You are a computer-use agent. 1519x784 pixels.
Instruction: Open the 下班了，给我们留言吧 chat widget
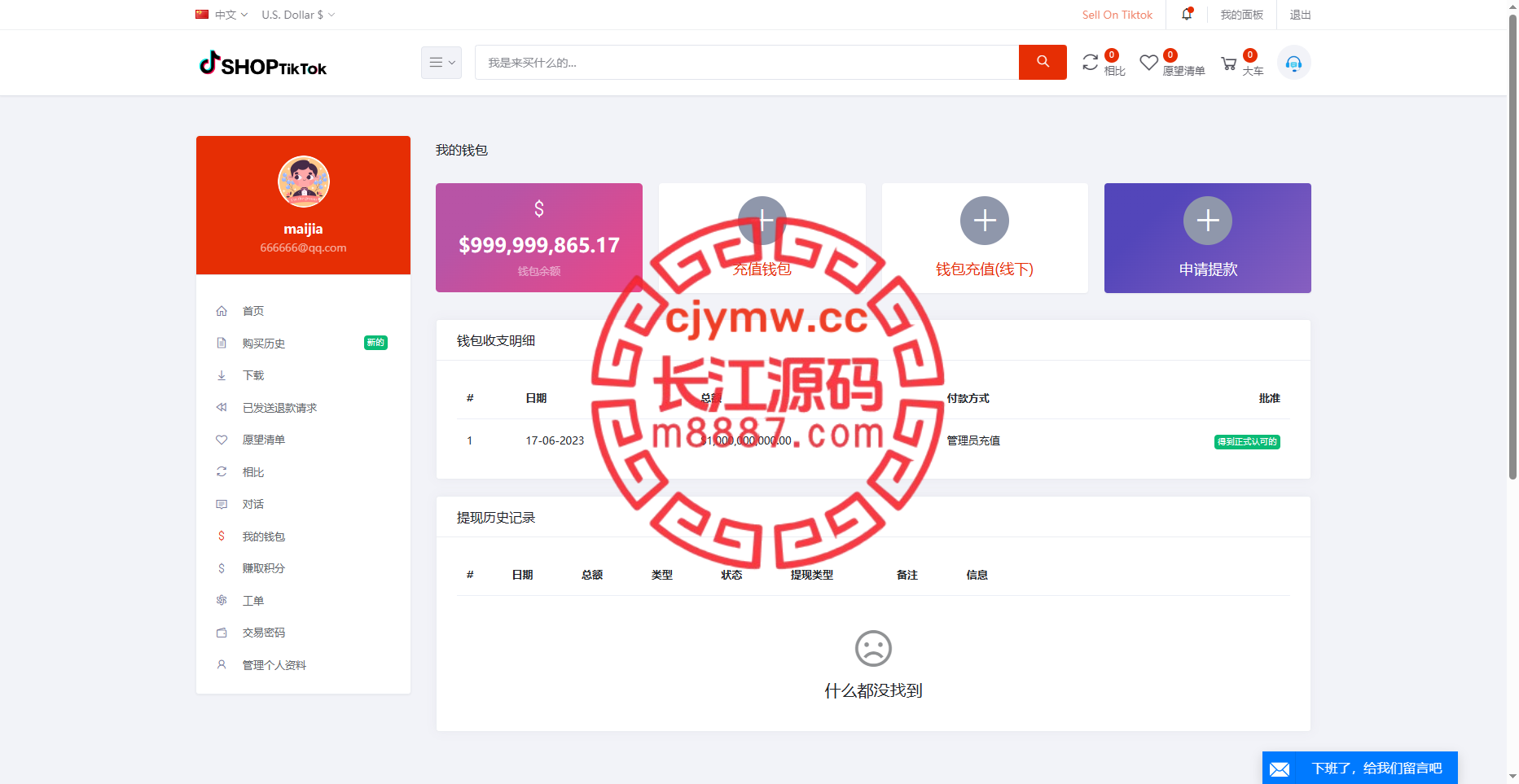[x=1360, y=768]
